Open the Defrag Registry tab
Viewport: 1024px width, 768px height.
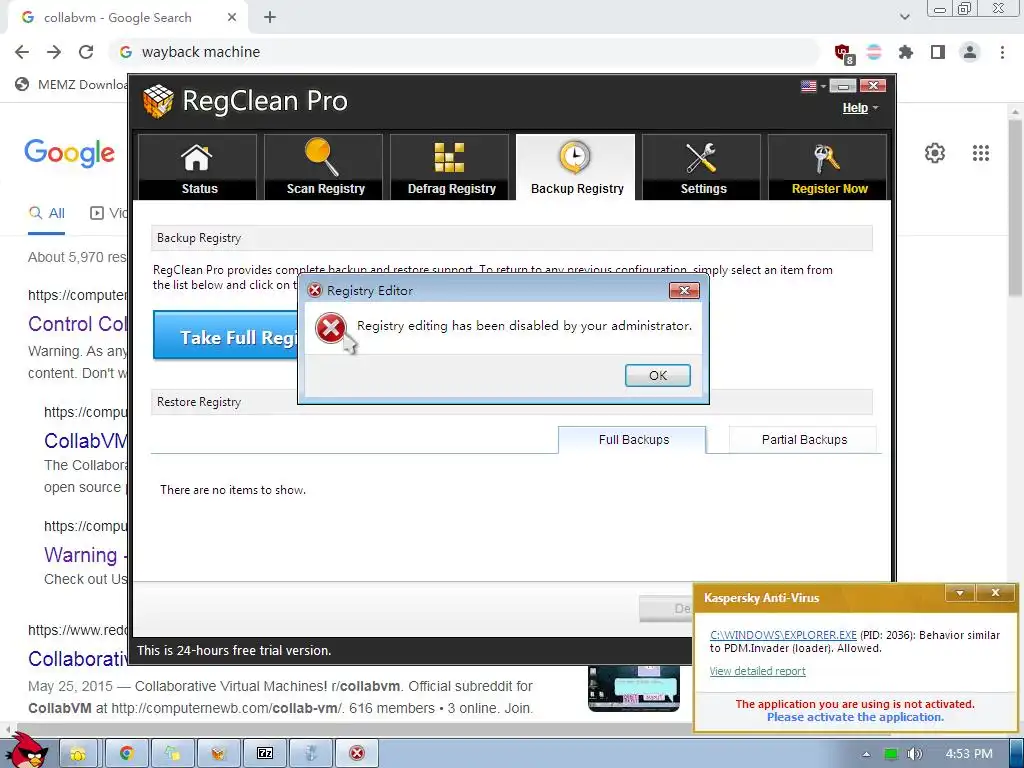click(x=449, y=167)
